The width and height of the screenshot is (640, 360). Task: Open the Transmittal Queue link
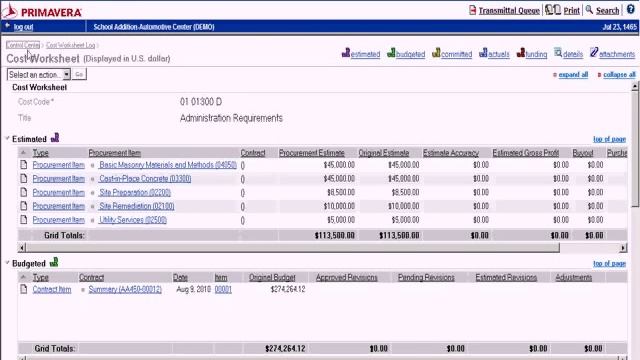[509, 11]
